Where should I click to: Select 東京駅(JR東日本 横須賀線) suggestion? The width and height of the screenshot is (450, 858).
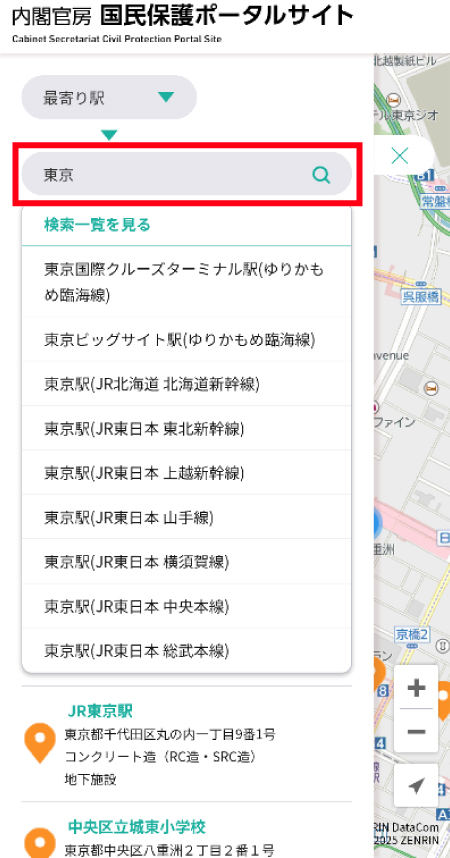187,561
